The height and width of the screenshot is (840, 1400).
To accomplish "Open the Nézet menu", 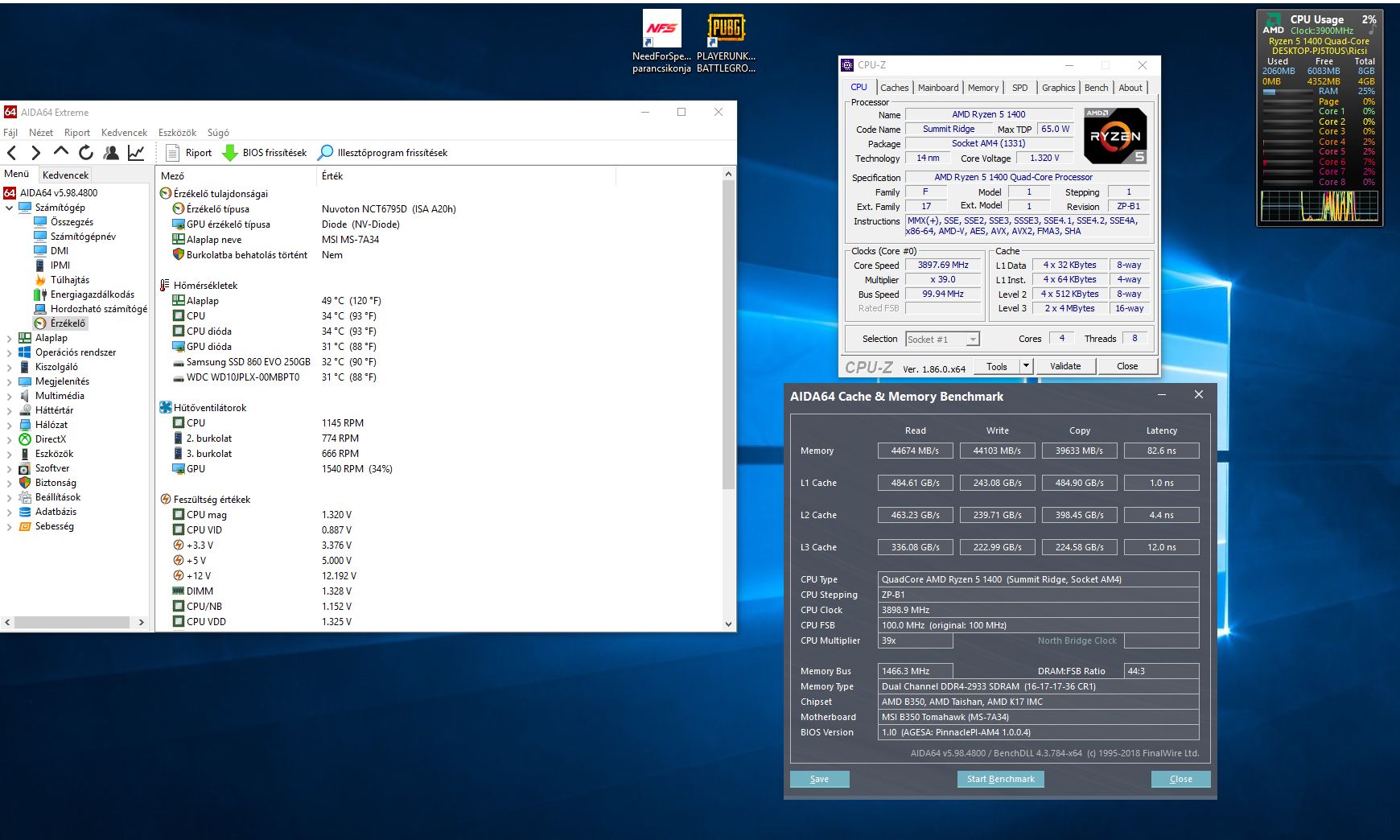I will (x=41, y=133).
